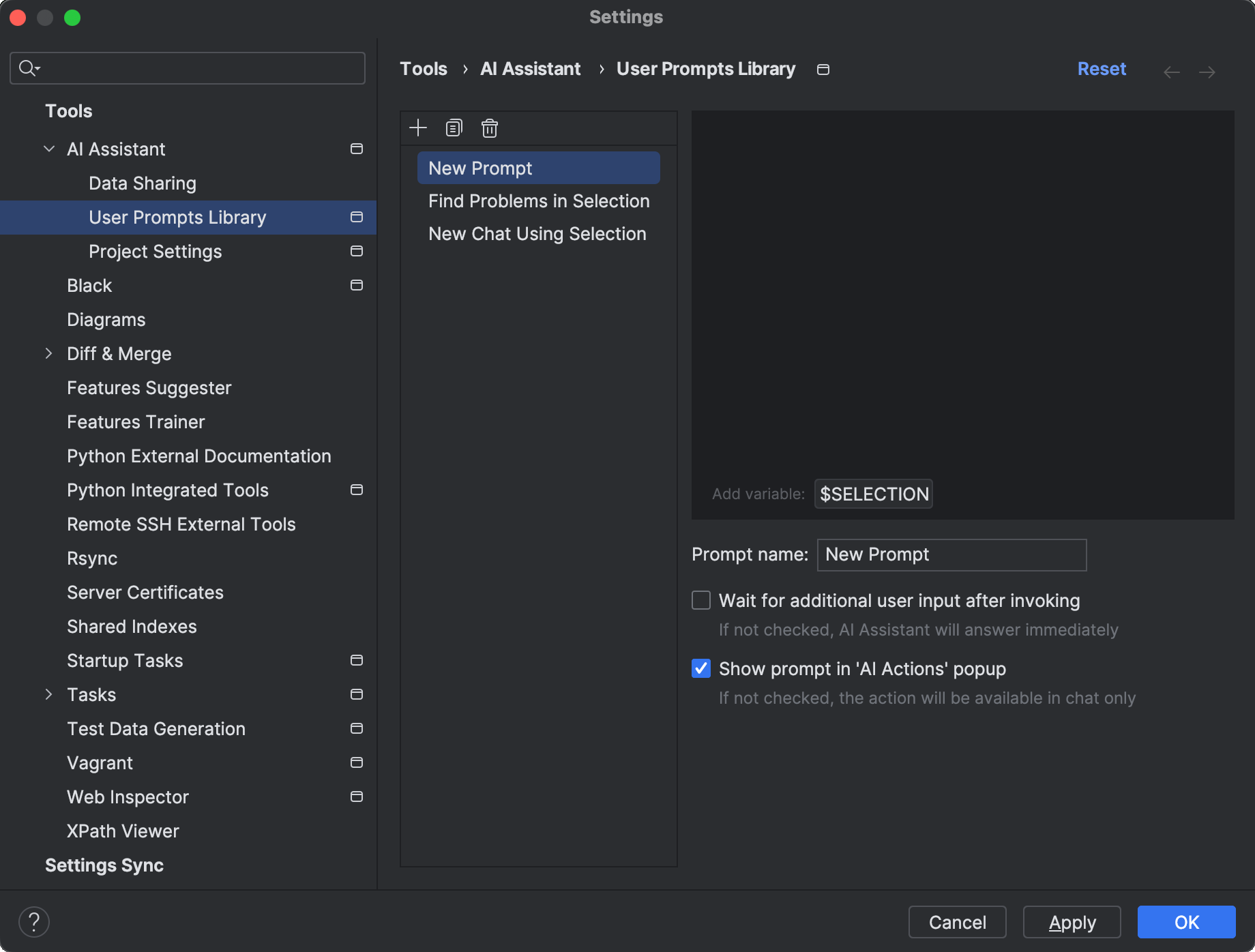
Task: Select the Tools section header
Action: pos(69,110)
